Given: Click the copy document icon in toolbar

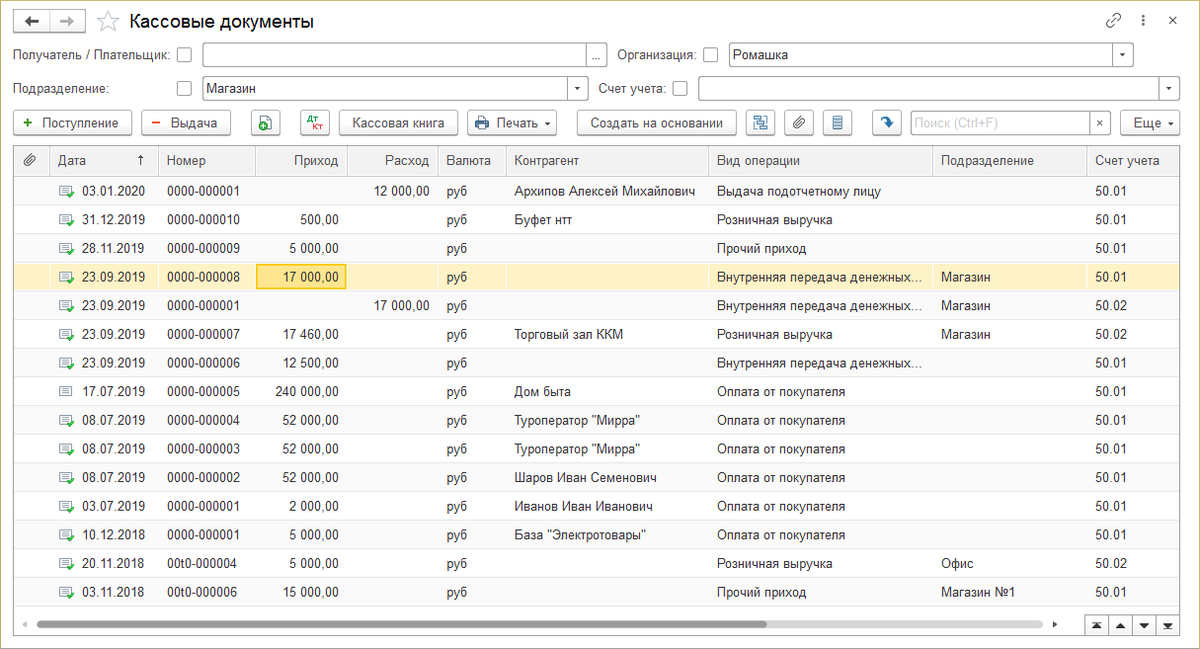Looking at the screenshot, I should [264, 123].
